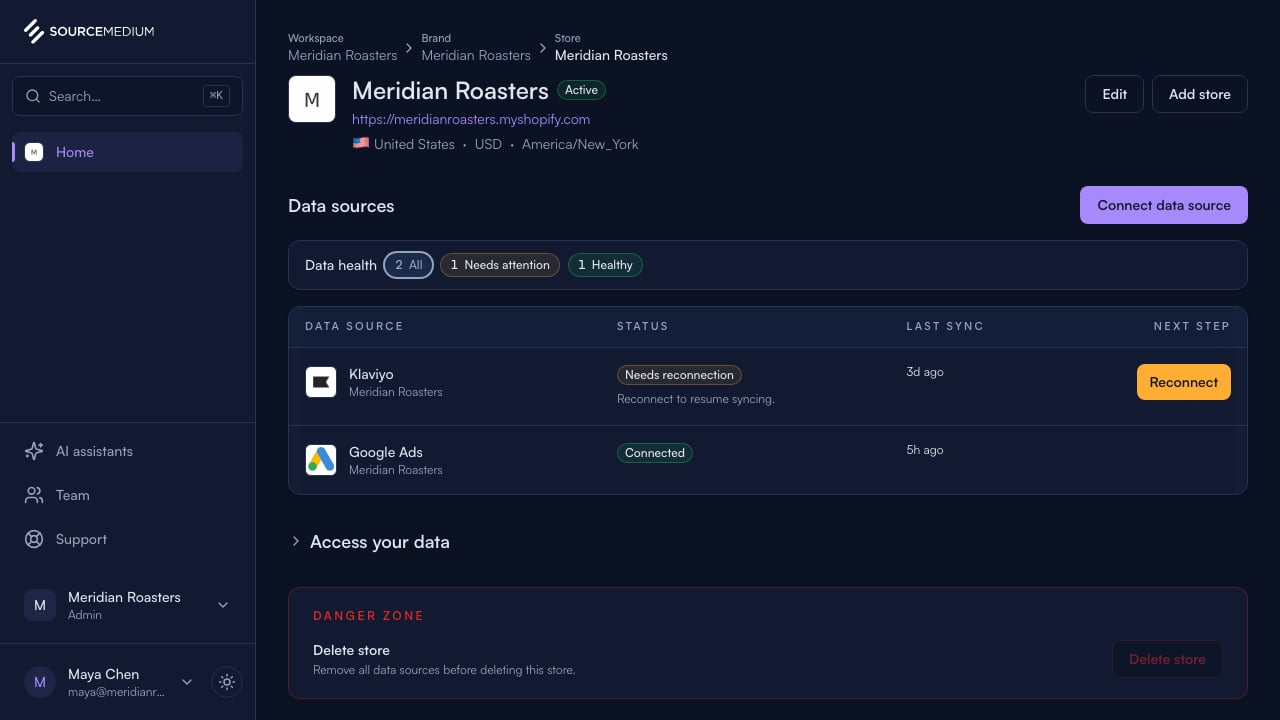Click the search magnifier icon
The image size is (1280, 720).
point(33,96)
